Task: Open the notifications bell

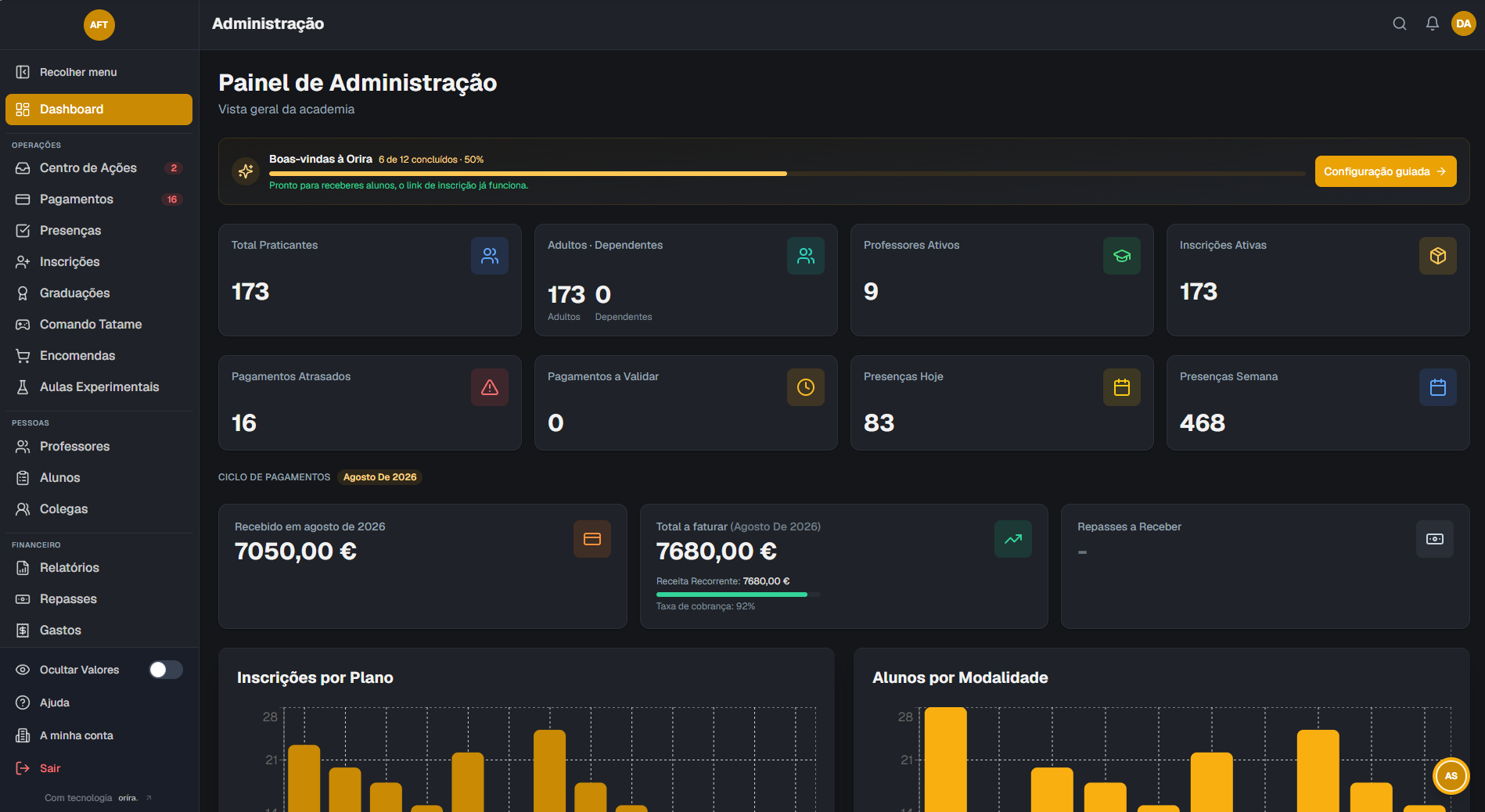Action: tap(1433, 23)
